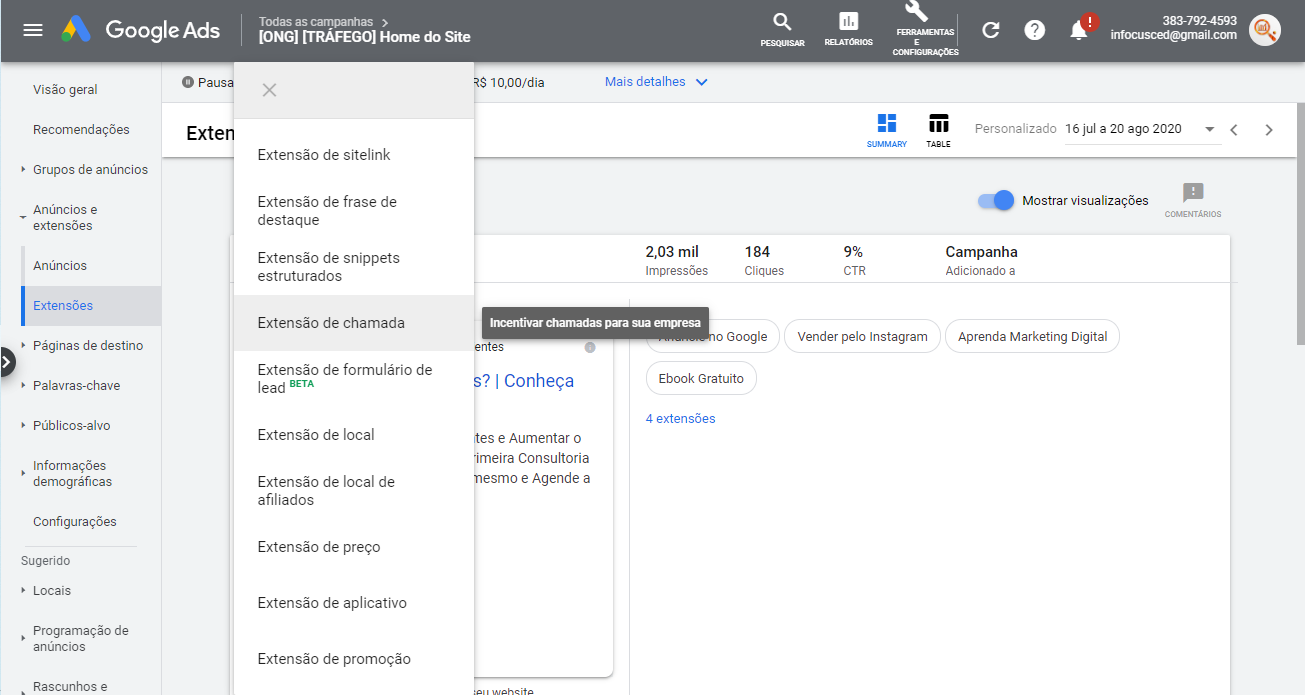
Task: Click Todas as campanhas breadcrumb
Action: click(316, 21)
